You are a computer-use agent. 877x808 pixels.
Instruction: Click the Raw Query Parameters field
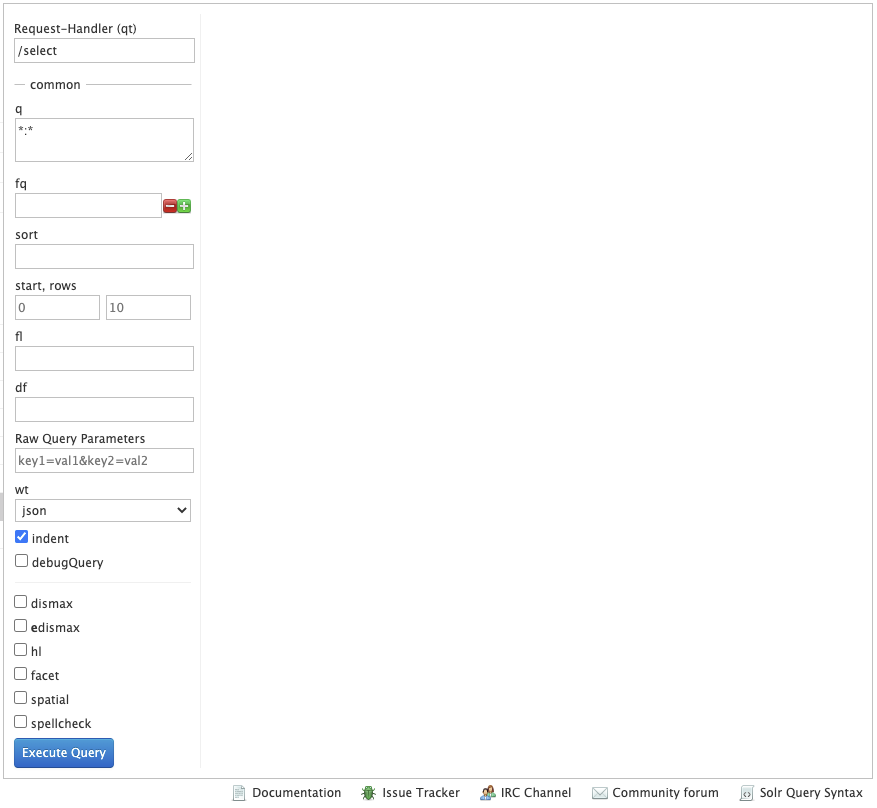click(x=105, y=461)
